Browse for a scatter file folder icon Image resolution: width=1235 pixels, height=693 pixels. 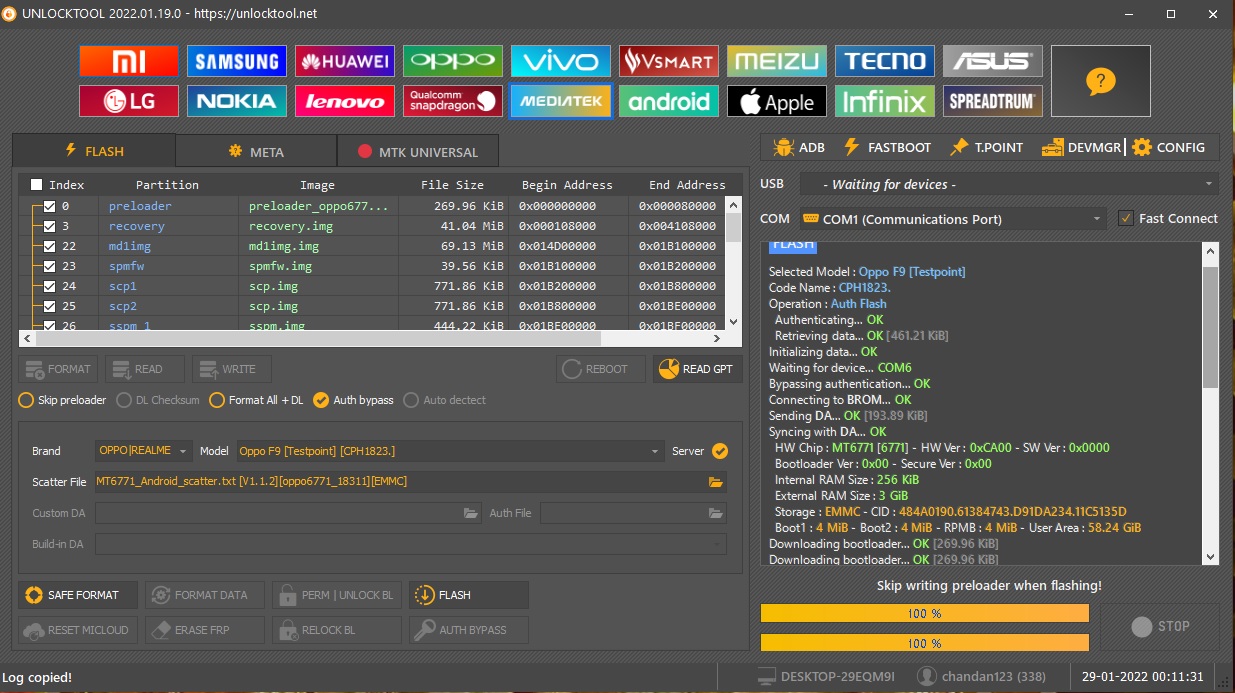pos(715,482)
